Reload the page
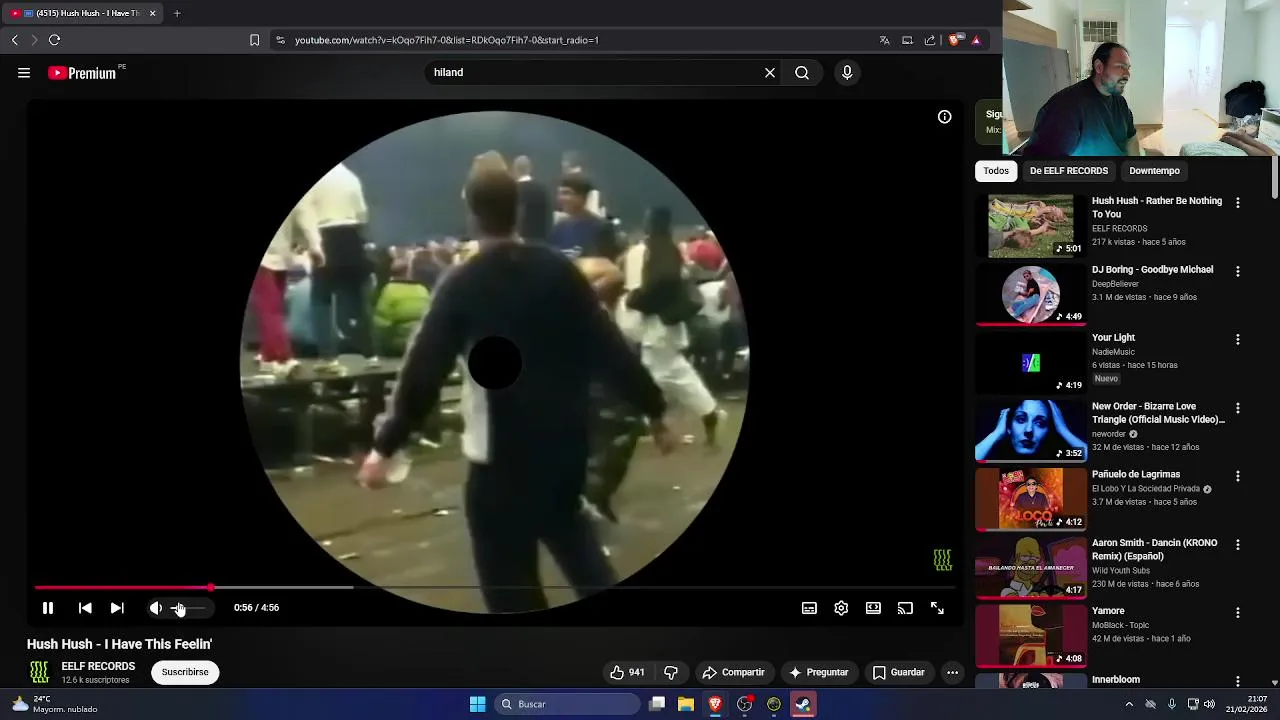 pyautogui.click(x=54, y=40)
